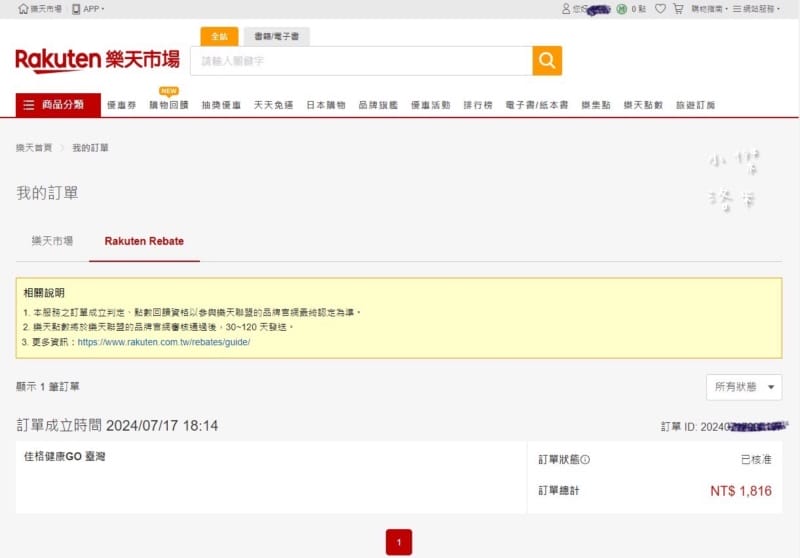Open 樂集點 in the navigation bar
Viewport: 800px width, 558px height.
(596, 105)
